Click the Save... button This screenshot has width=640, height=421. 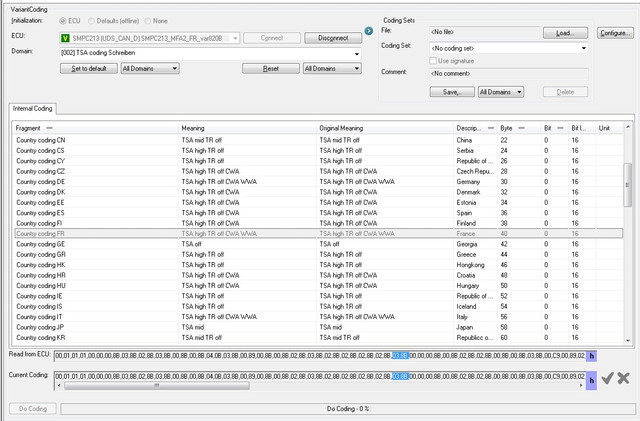[452, 92]
